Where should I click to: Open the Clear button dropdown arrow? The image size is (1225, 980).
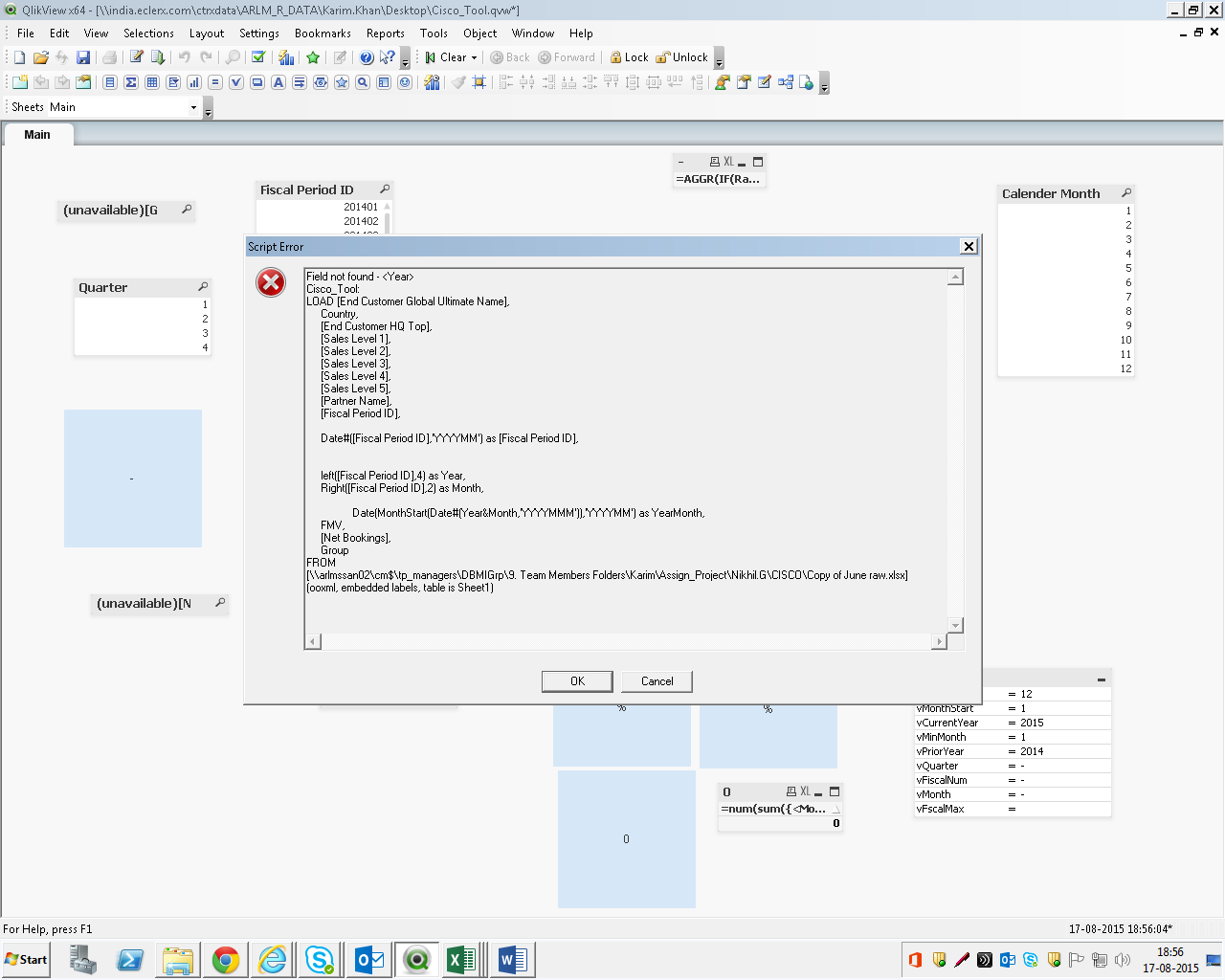click(x=474, y=57)
